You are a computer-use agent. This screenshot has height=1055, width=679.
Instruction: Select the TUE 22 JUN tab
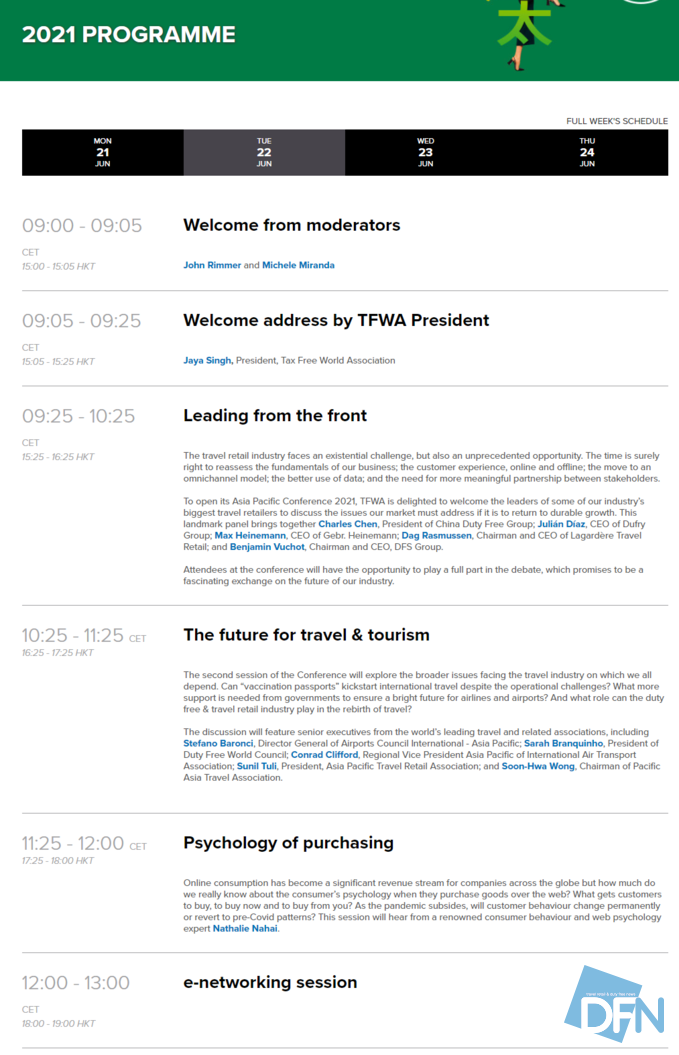[264, 153]
